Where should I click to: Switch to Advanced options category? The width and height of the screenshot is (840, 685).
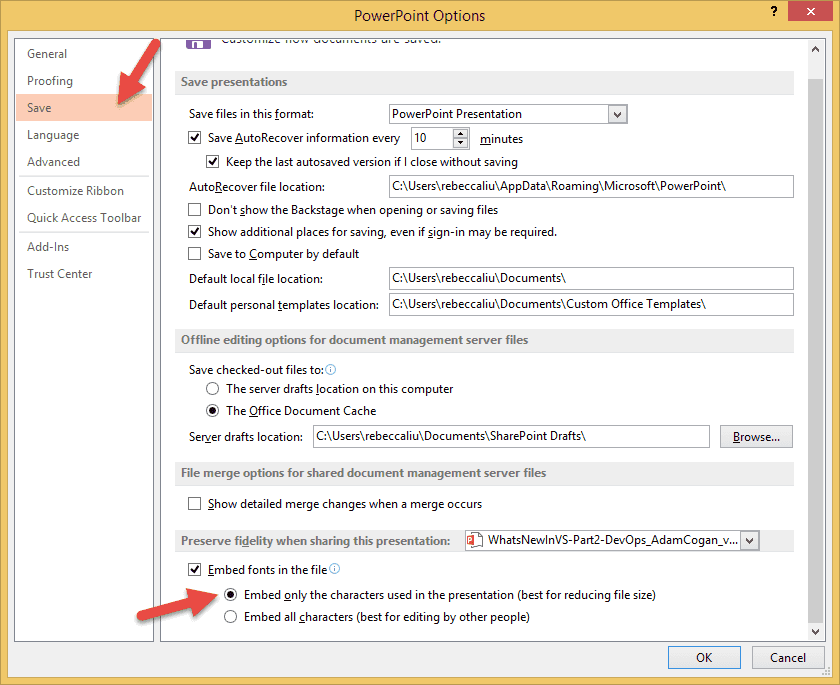pyautogui.click(x=54, y=162)
